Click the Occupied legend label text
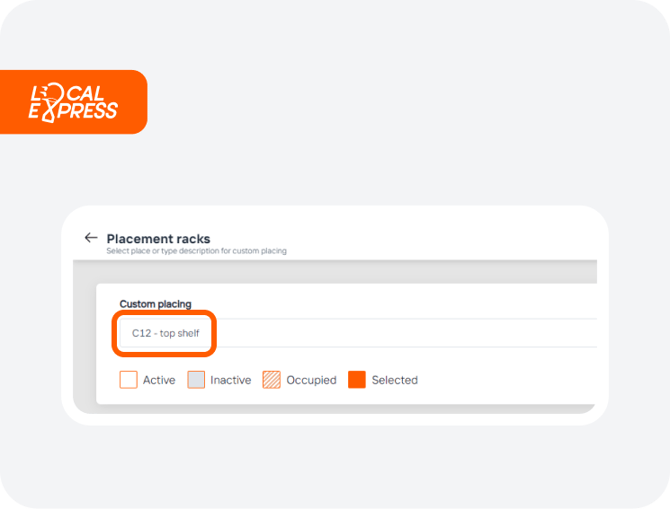670x509 pixels. pos(311,380)
